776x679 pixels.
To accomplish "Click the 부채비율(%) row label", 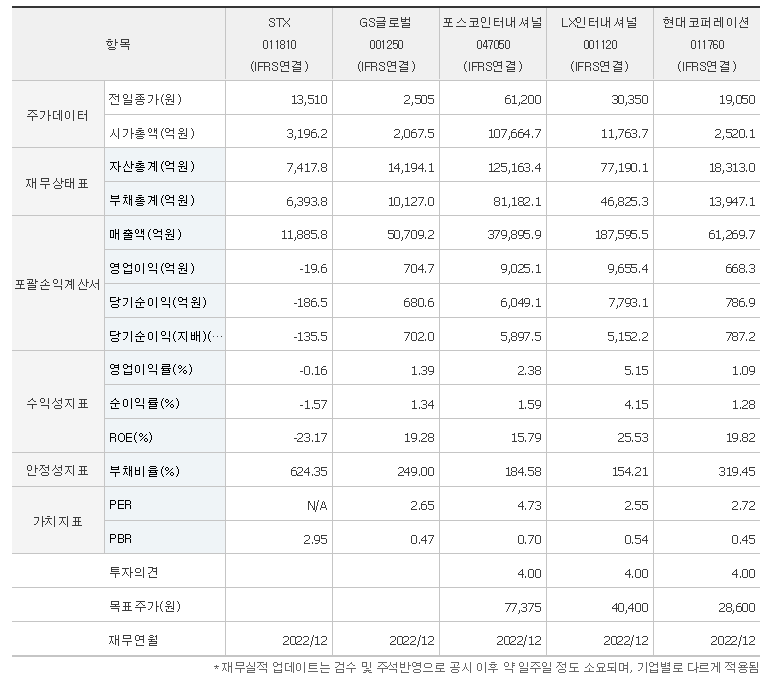I will tap(144, 471).
